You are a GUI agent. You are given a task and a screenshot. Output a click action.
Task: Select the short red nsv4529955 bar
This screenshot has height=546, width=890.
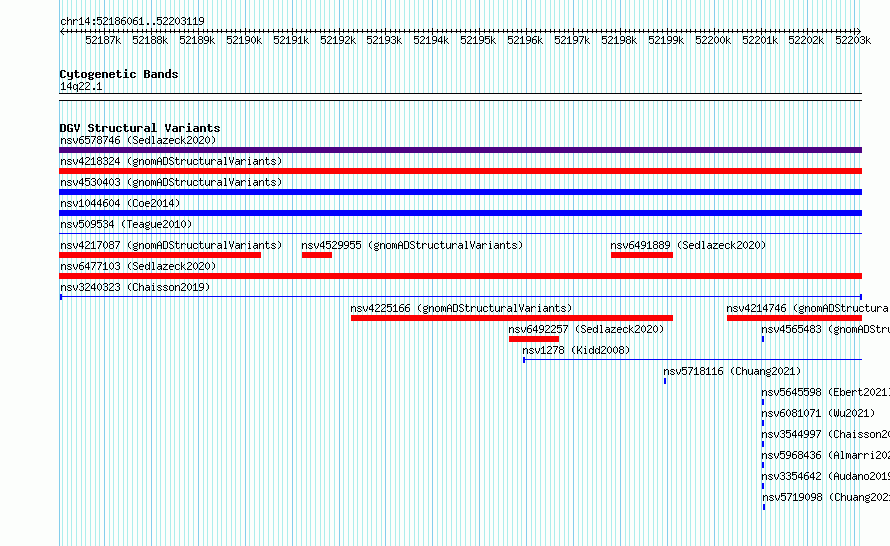(317, 255)
